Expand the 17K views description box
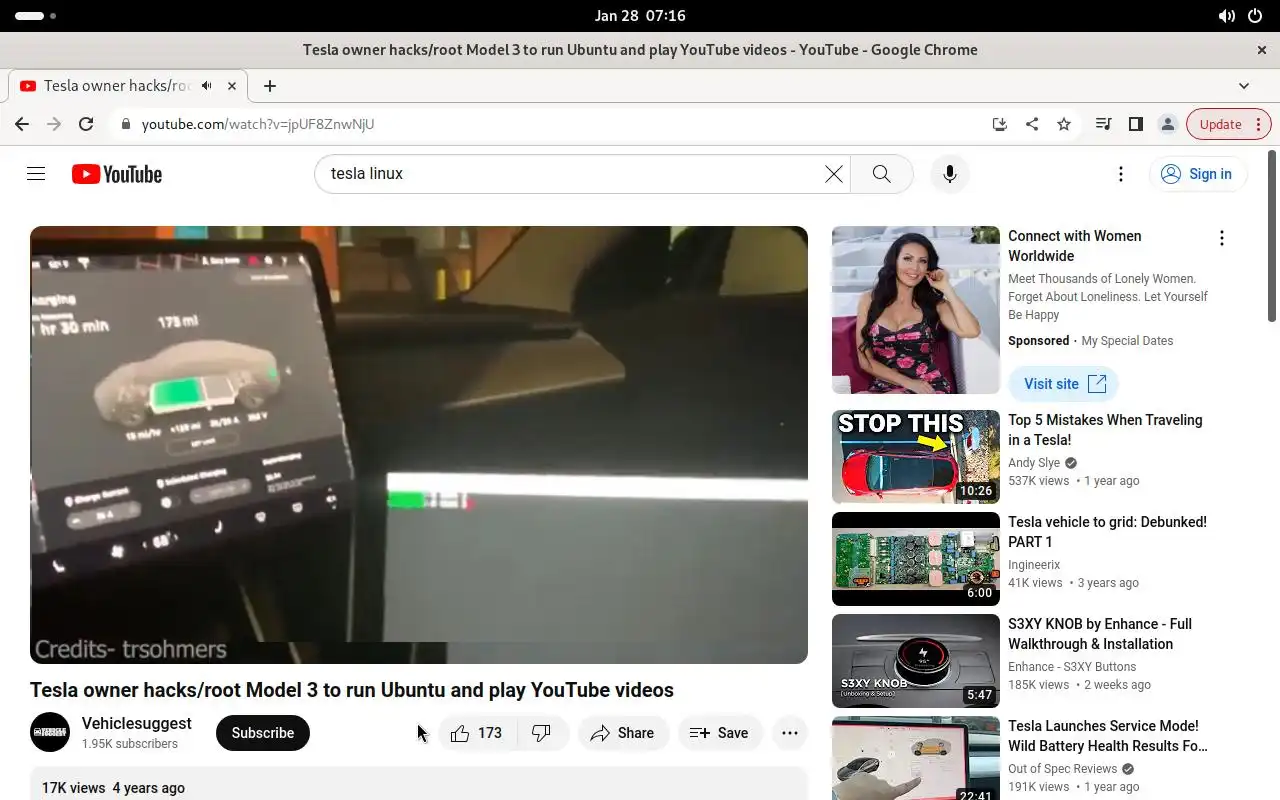The height and width of the screenshot is (800, 1280). pos(419,784)
